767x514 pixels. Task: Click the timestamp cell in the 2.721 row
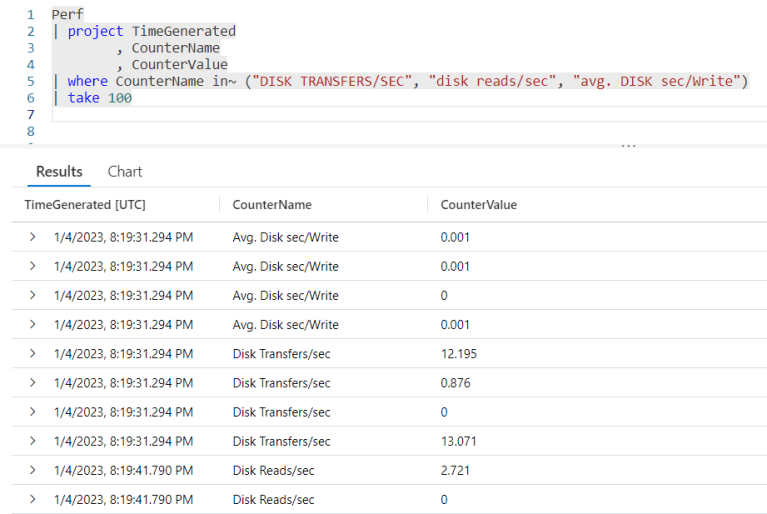pyautogui.click(x=123, y=470)
